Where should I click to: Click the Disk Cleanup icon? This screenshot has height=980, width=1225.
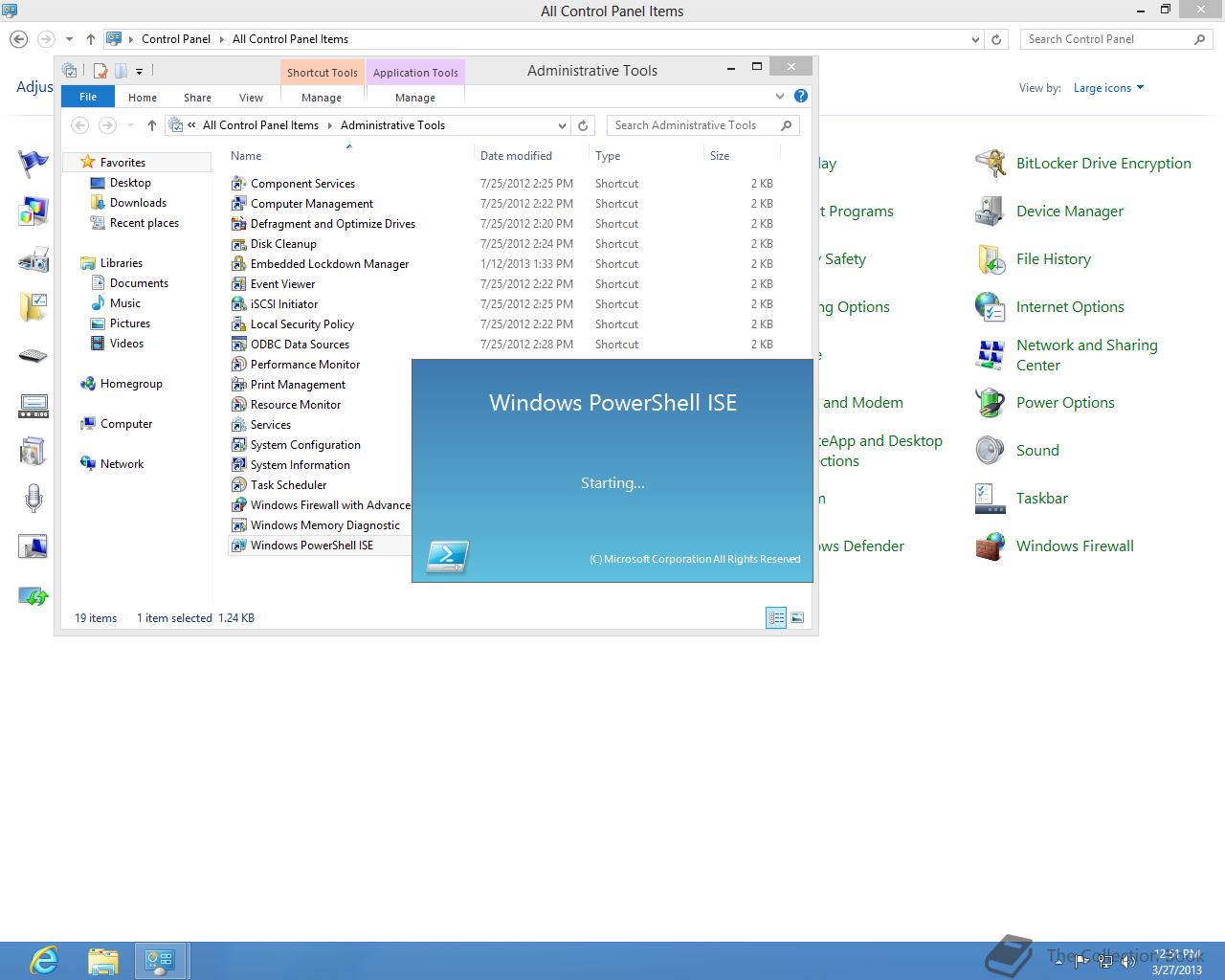[238, 243]
